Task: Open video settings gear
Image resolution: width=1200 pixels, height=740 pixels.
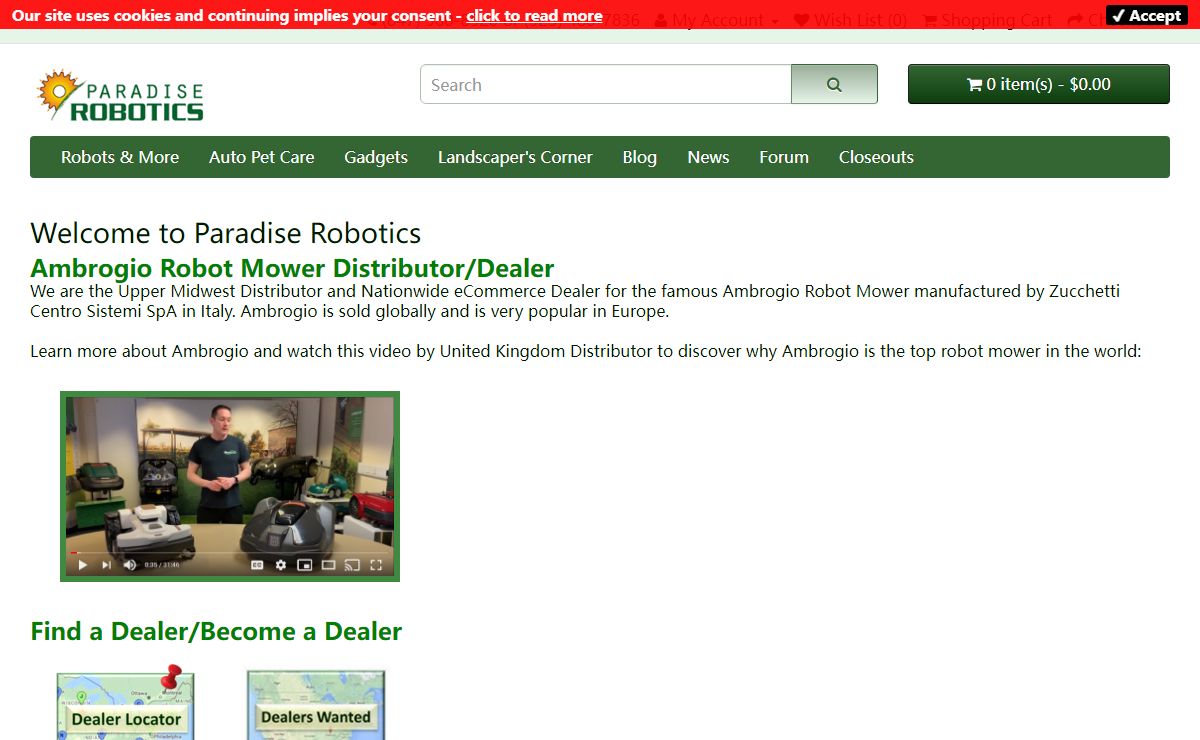Action: pos(281,565)
